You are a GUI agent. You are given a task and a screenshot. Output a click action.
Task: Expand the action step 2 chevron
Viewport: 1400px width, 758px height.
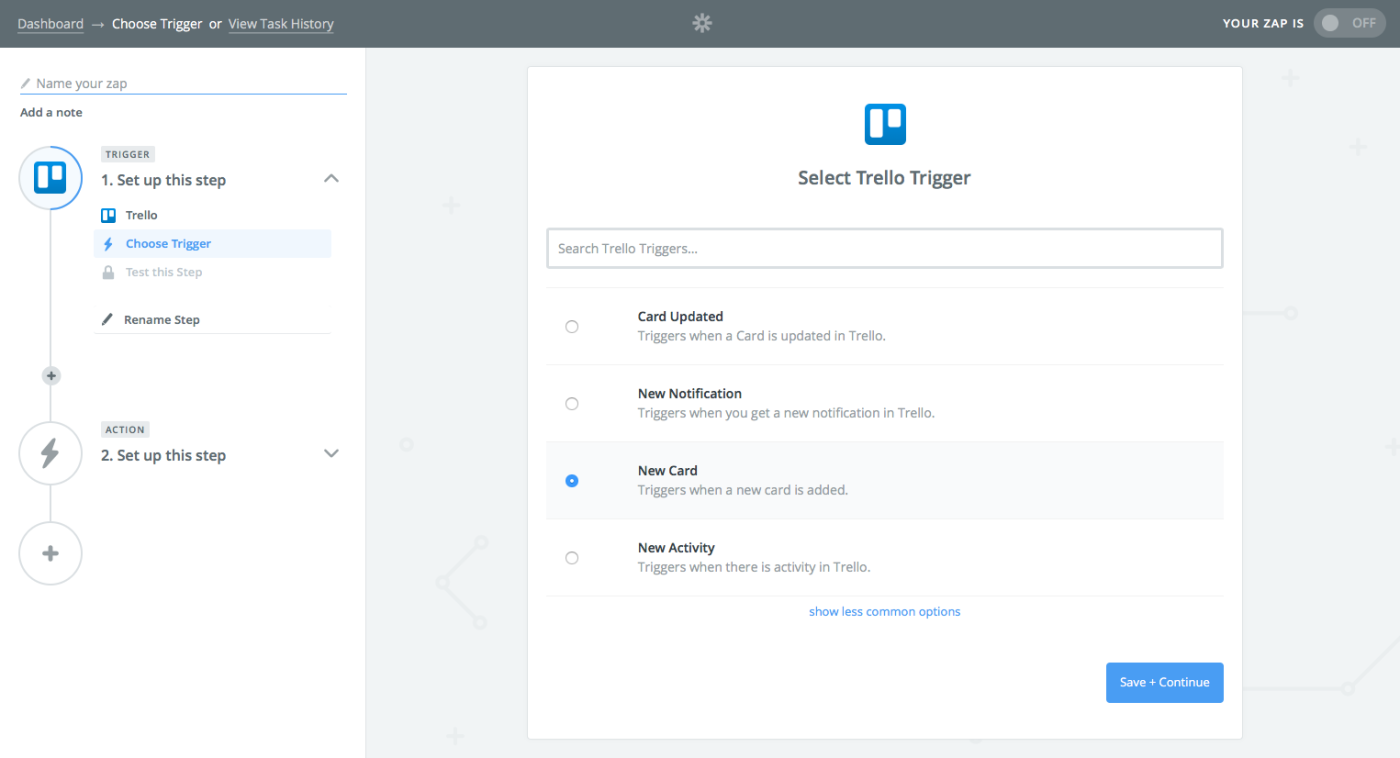tap(332, 453)
